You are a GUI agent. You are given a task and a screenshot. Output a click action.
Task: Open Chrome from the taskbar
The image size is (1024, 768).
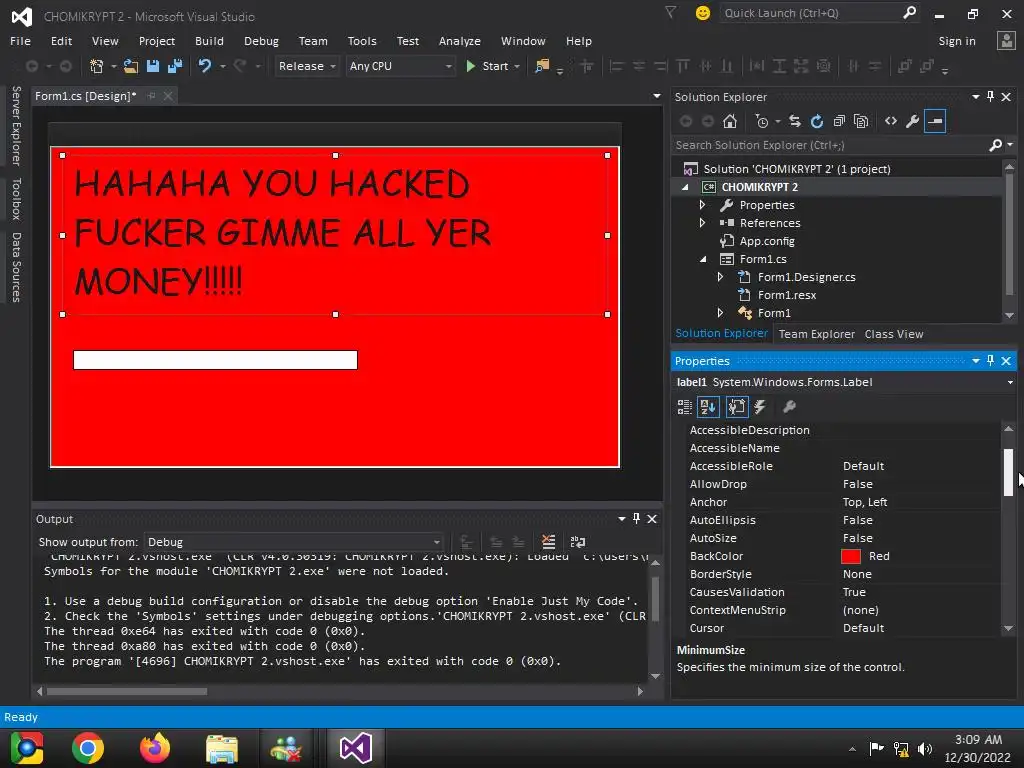[88, 748]
